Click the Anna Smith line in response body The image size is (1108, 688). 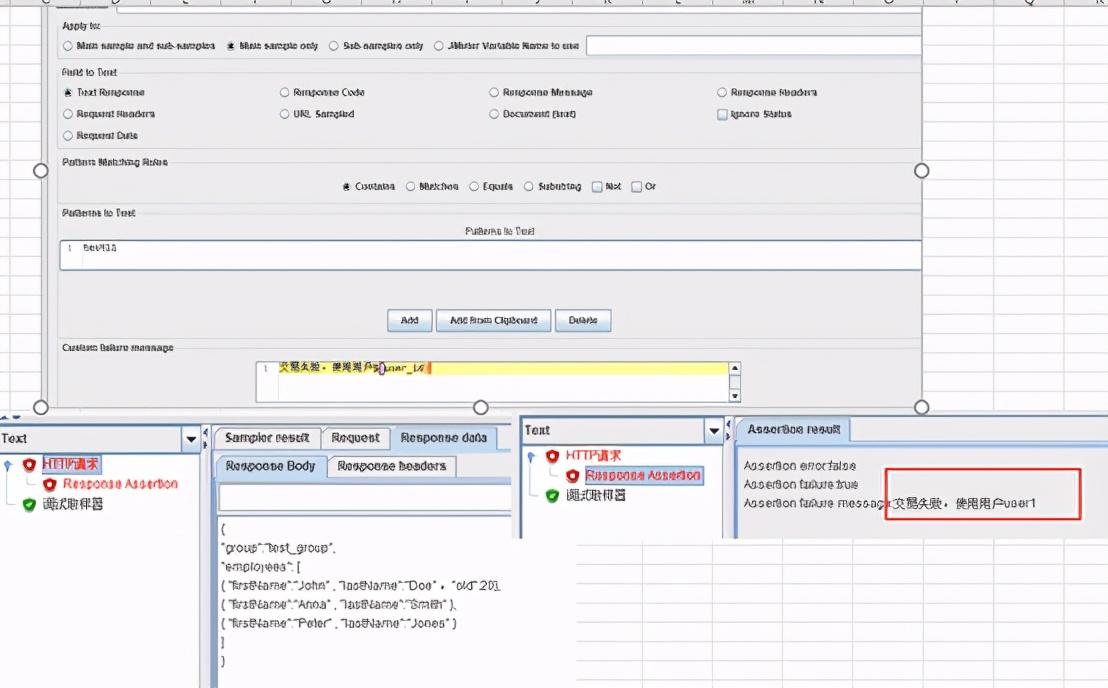tap(338, 605)
